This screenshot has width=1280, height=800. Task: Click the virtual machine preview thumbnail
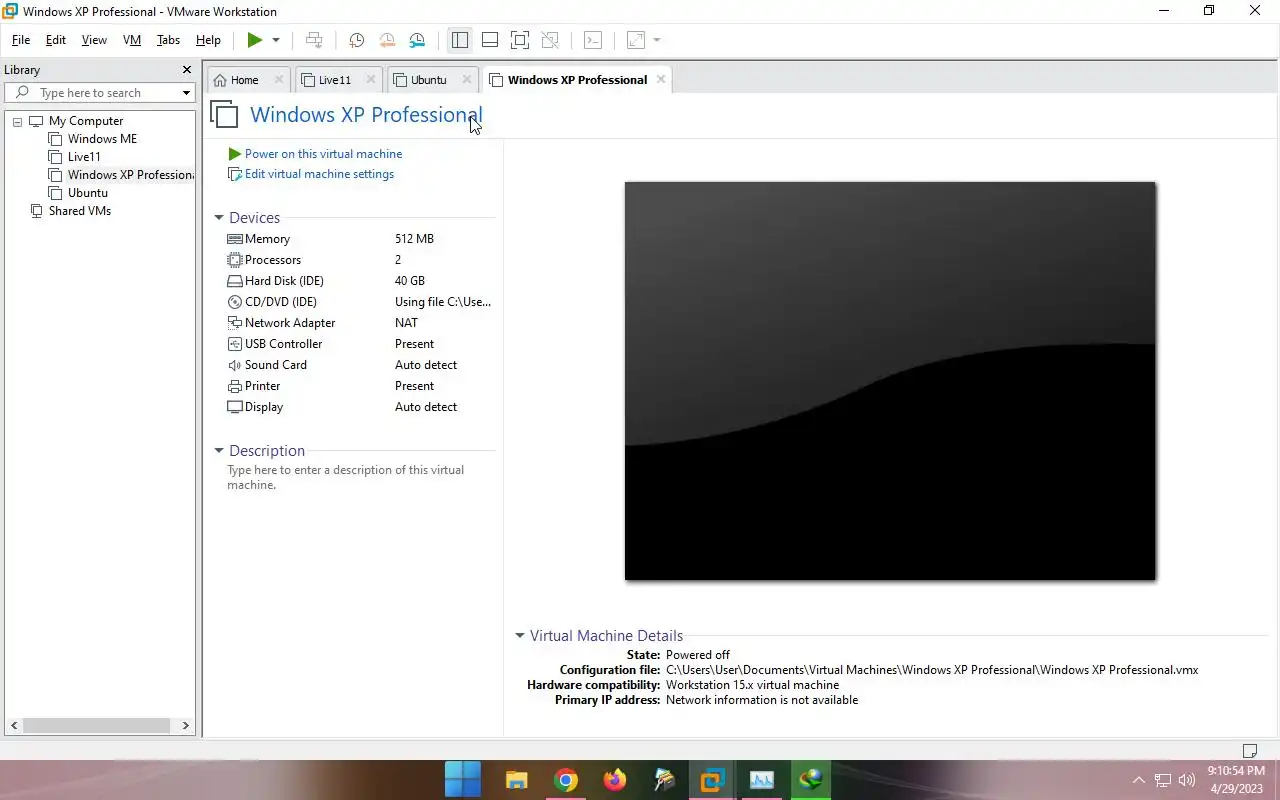[890, 381]
